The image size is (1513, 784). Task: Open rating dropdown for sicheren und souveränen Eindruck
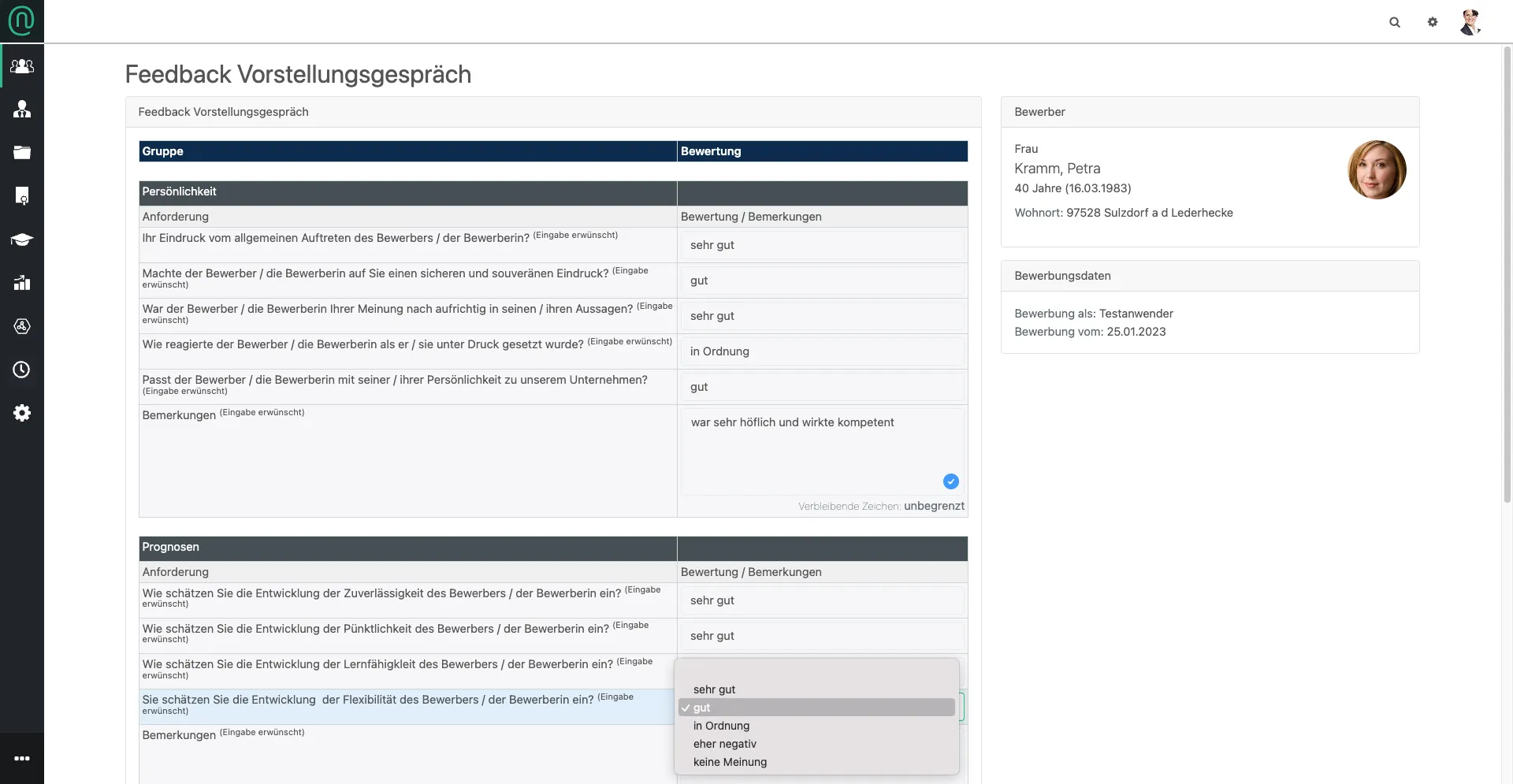(x=822, y=281)
